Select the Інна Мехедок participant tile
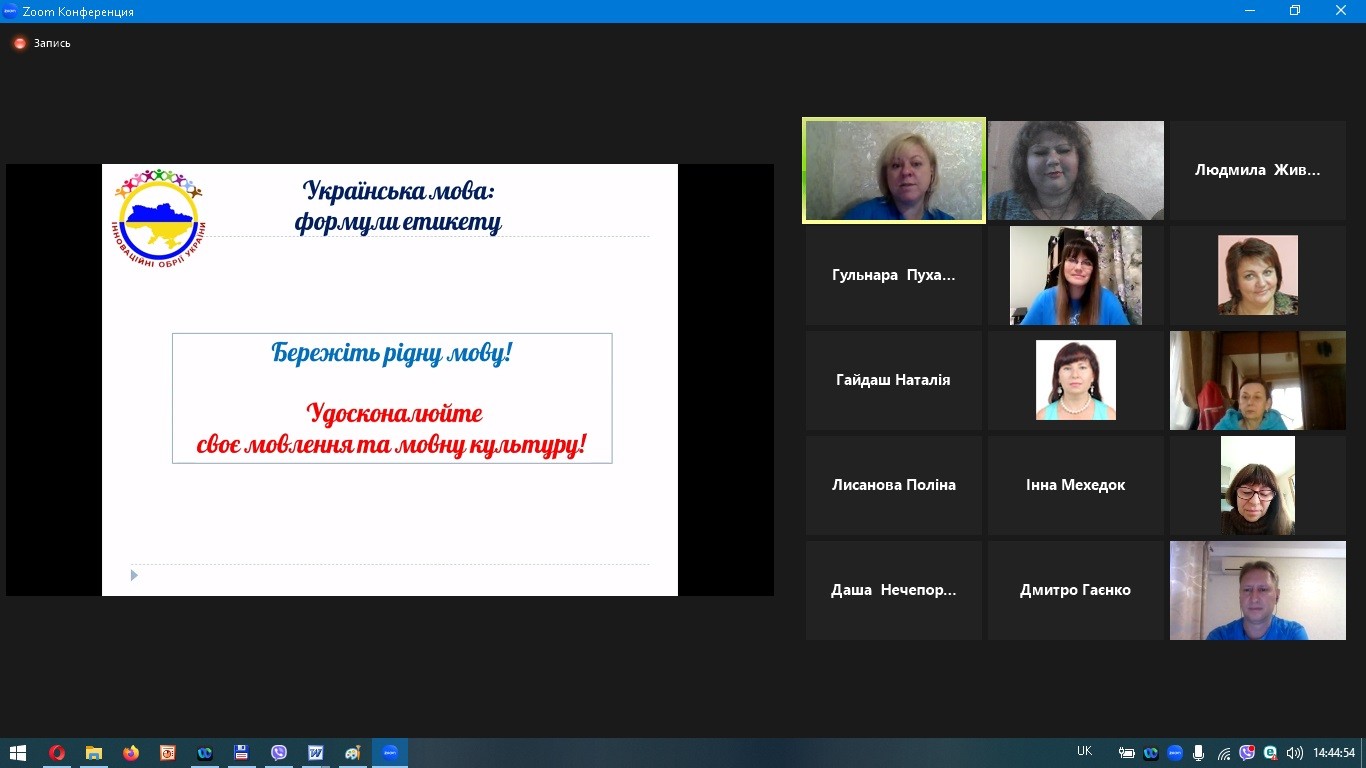This screenshot has width=1366, height=768. click(x=1075, y=485)
